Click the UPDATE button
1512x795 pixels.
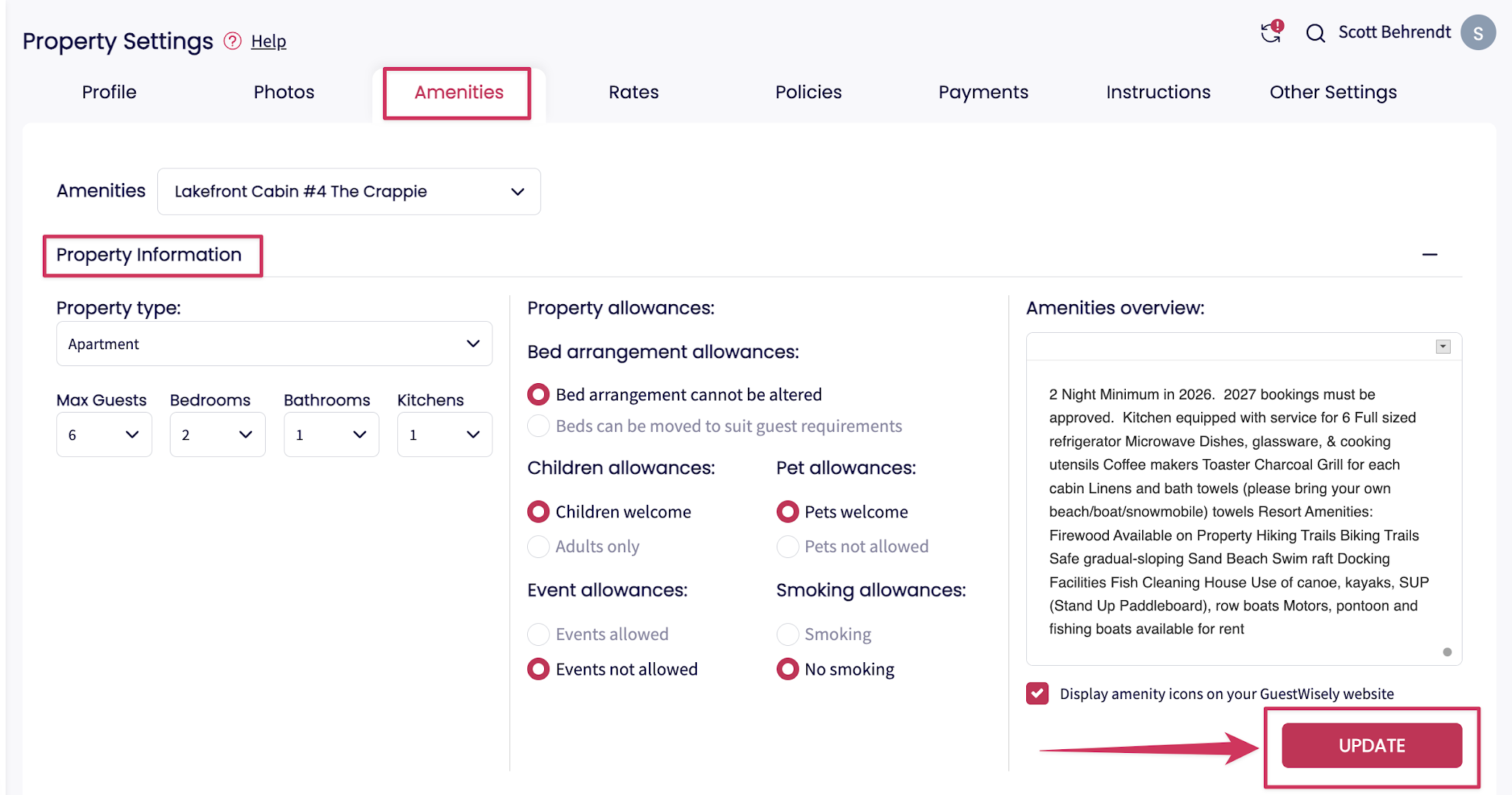(1372, 746)
